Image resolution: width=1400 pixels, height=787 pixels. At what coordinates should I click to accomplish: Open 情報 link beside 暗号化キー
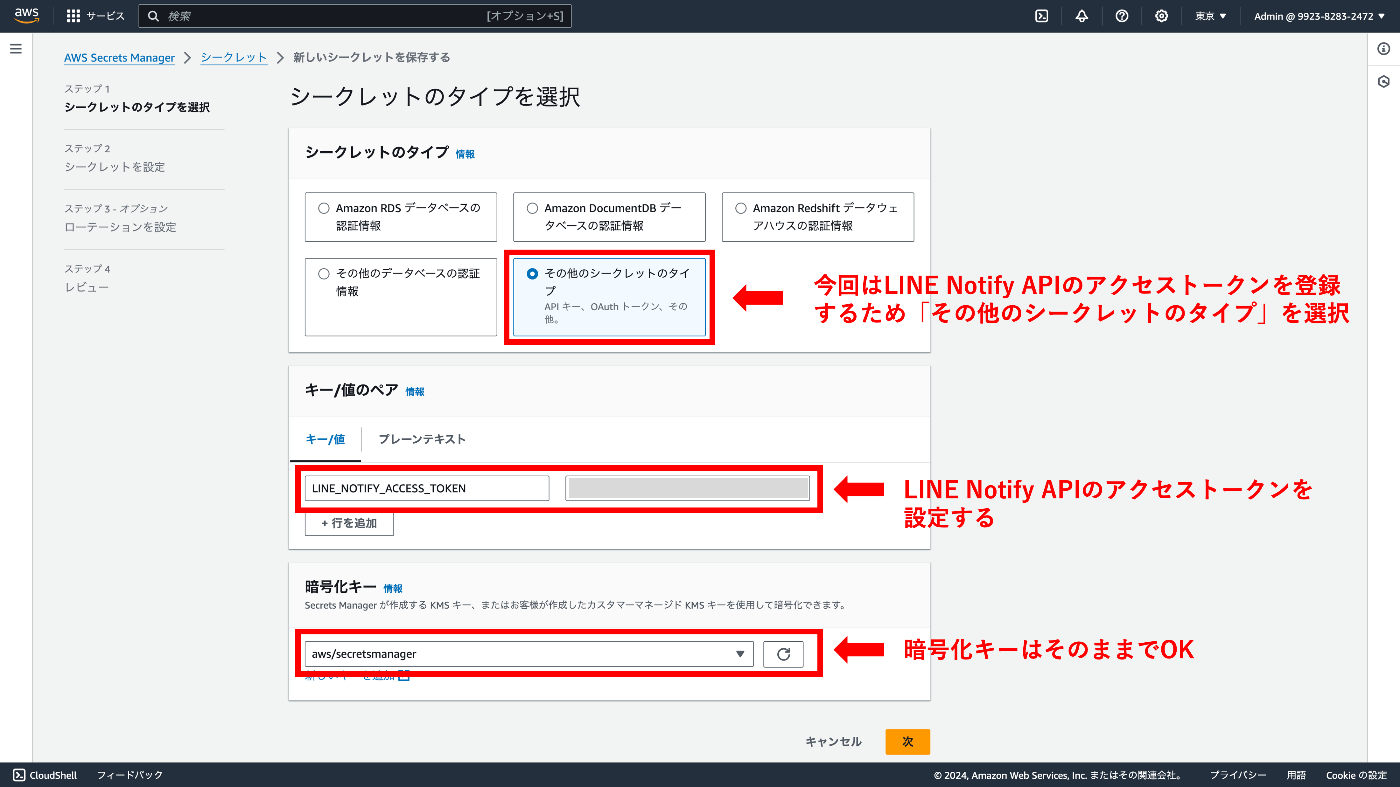393,589
